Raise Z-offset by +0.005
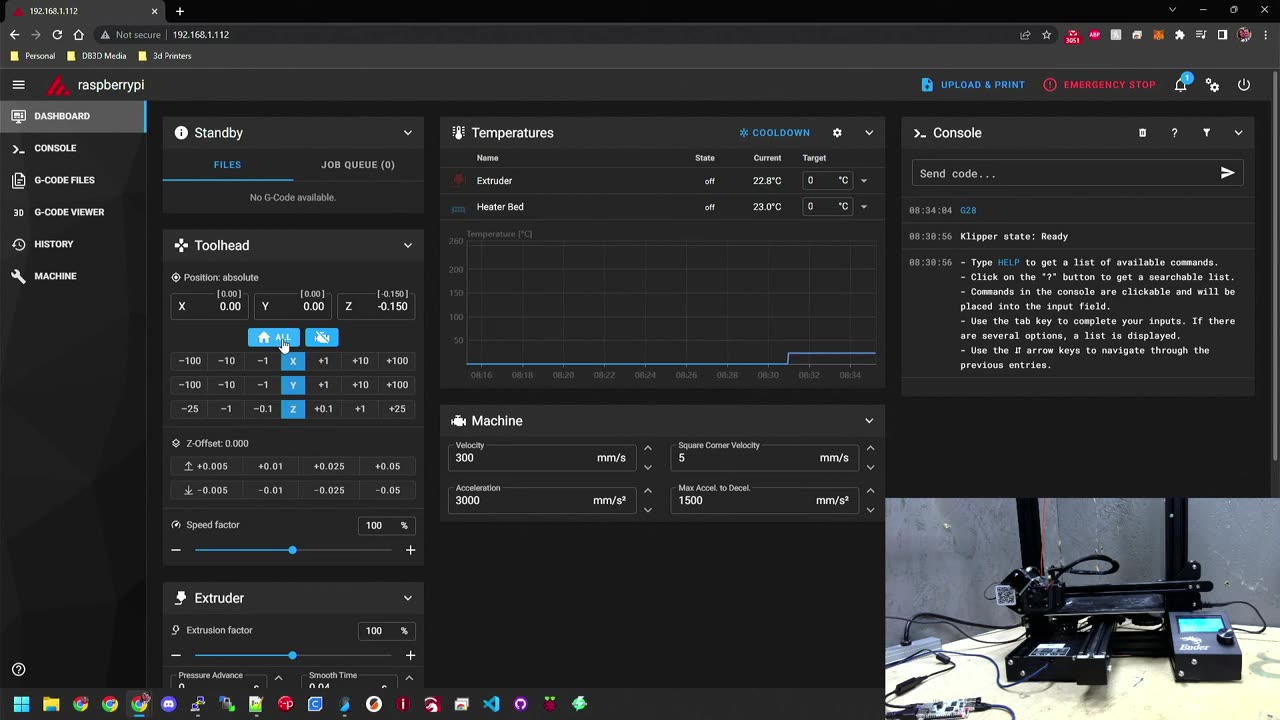 205,466
